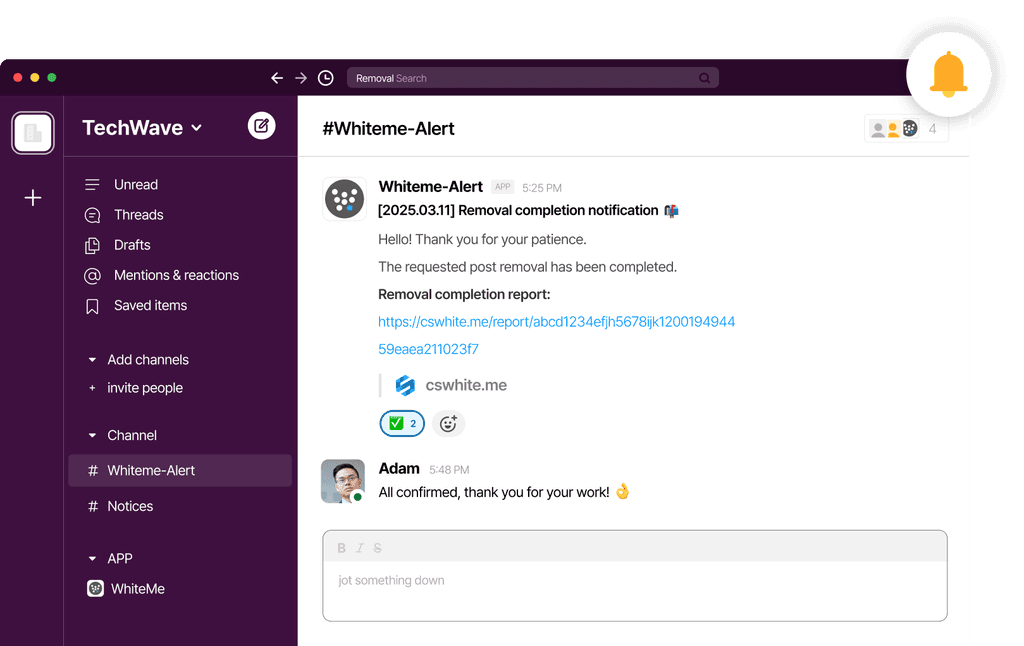Click the forward navigation arrow
Screen dimensions: 1024x646
tap(301, 78)
